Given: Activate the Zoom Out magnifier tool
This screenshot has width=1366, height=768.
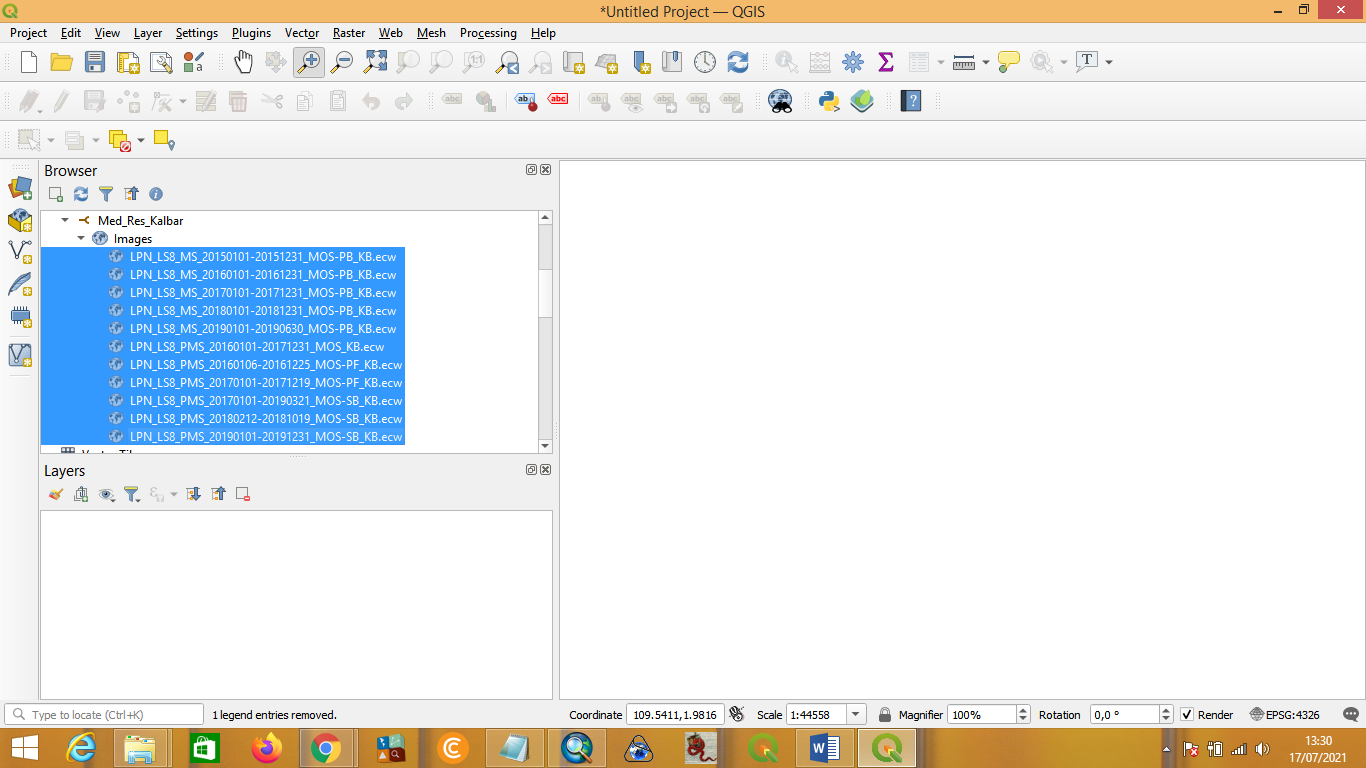Looking at the screenshot, I should pos(342,62).
